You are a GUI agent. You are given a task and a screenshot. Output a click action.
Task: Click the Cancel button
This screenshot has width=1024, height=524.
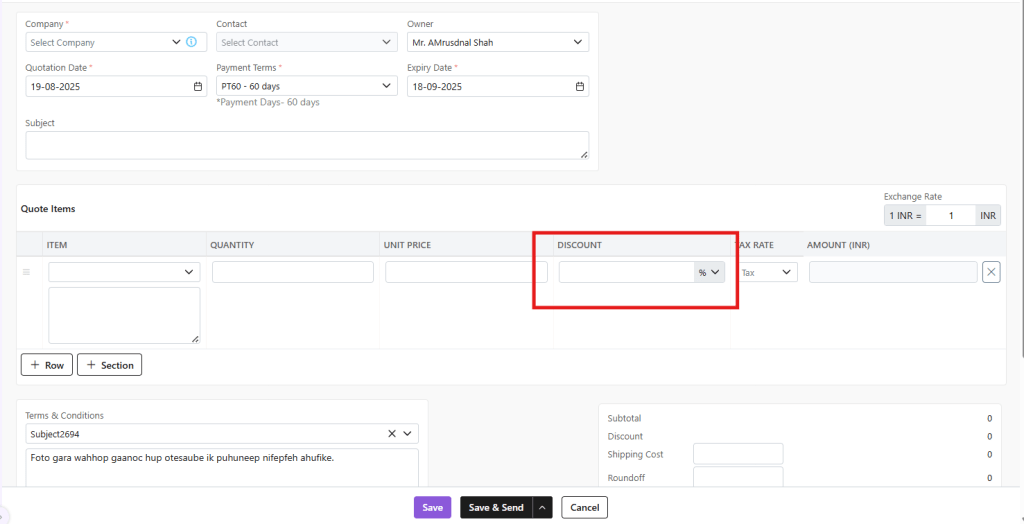pos(584,508)
